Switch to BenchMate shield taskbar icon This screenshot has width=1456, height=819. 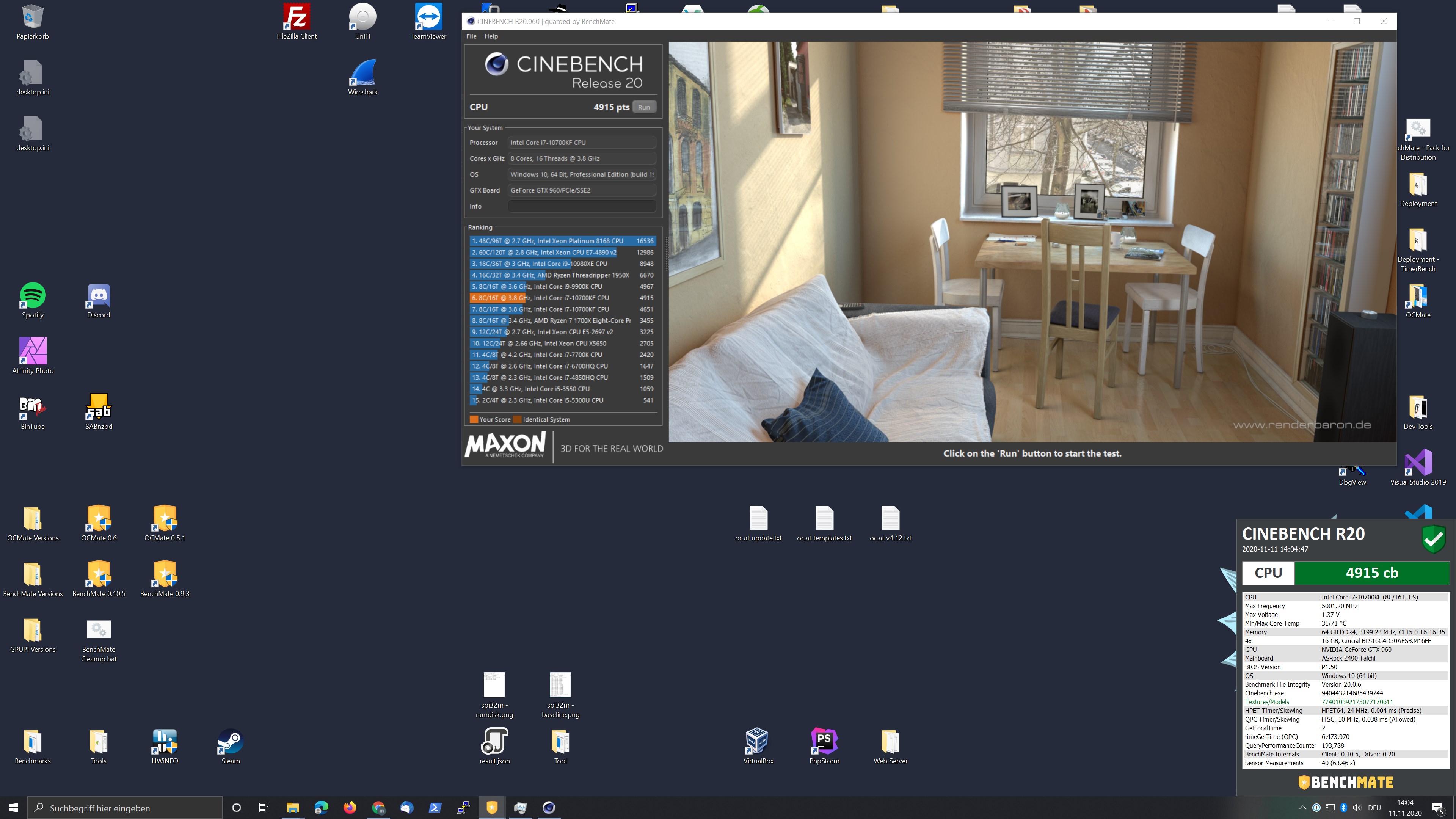click(492, 808)
